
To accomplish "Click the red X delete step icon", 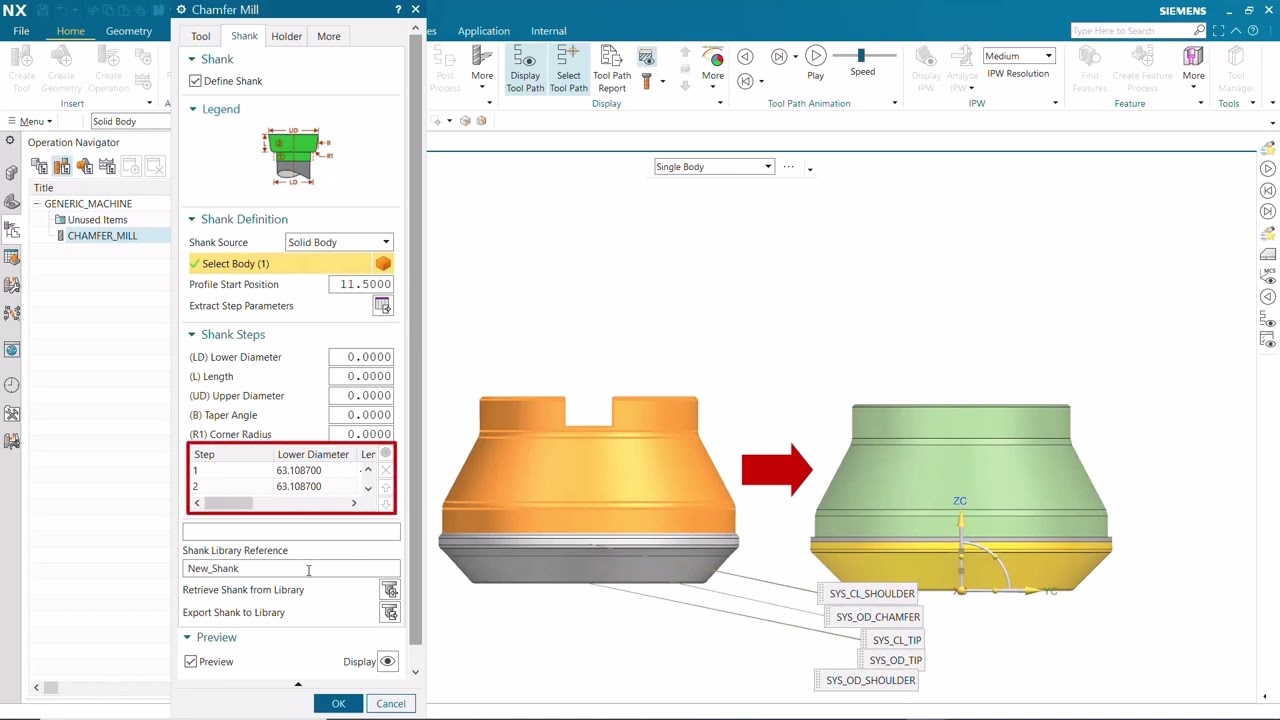I will (x=386, y=470).
